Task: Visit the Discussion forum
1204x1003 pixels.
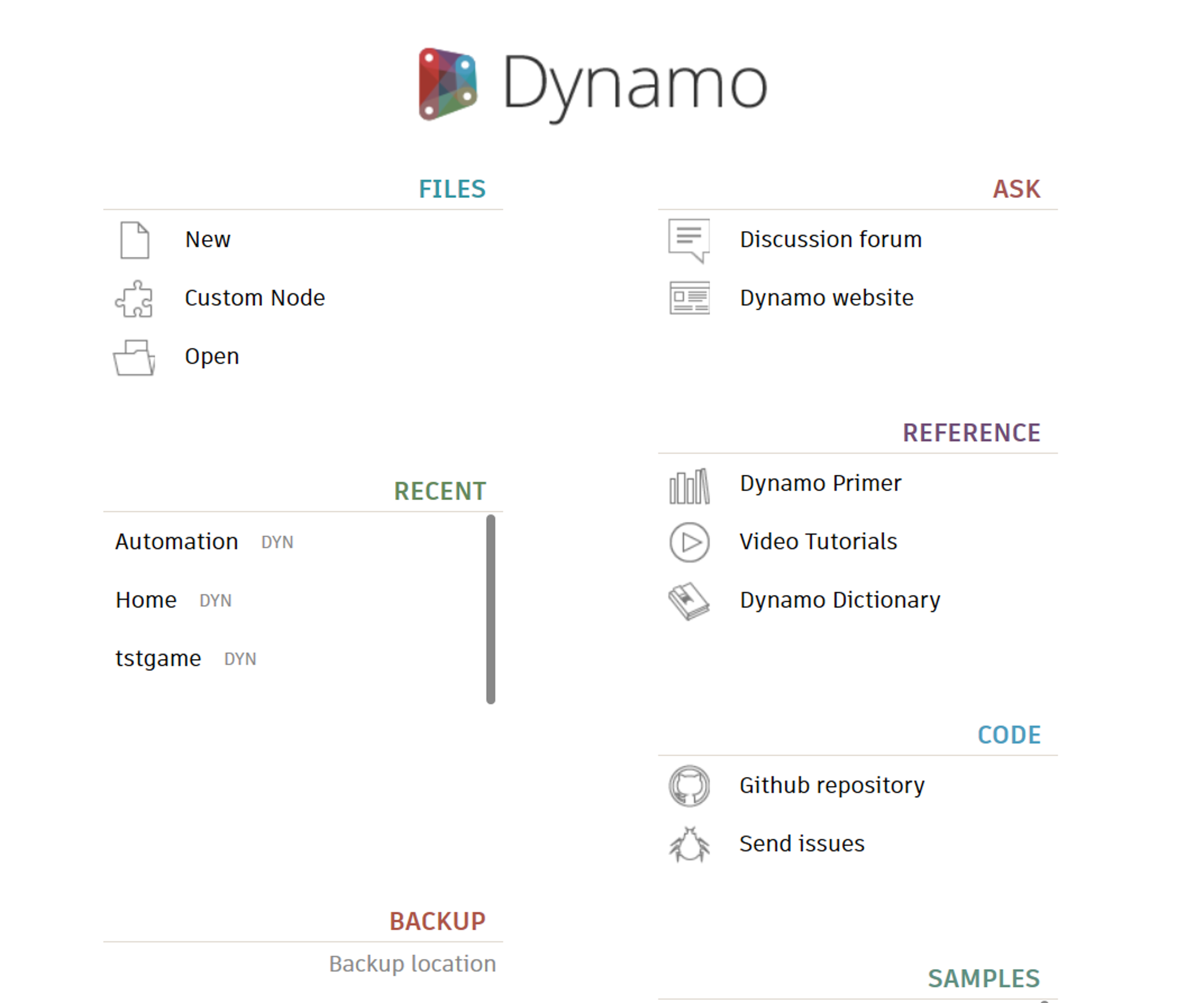Action: [831, 240]
